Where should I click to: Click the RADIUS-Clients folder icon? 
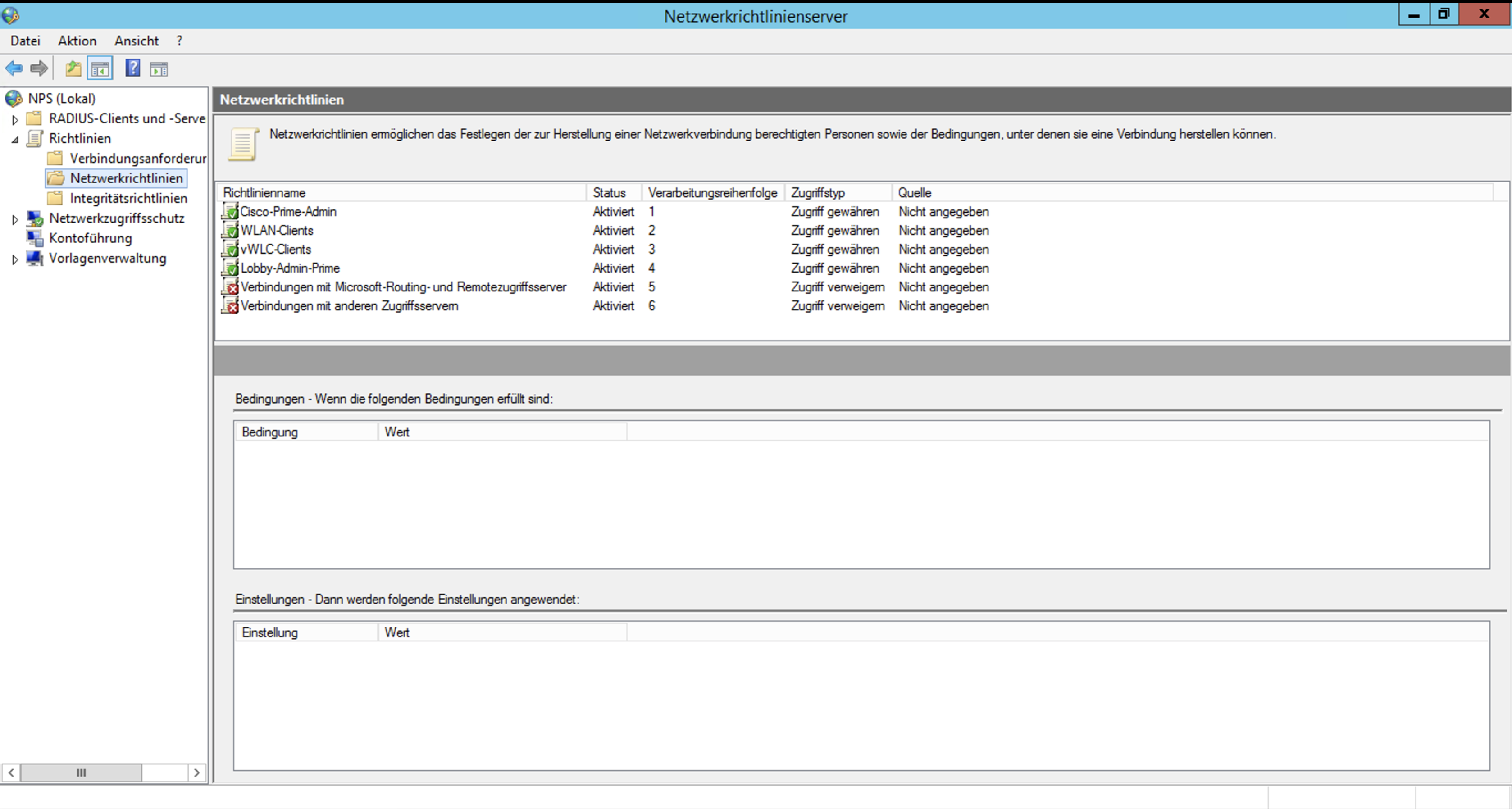35,118
